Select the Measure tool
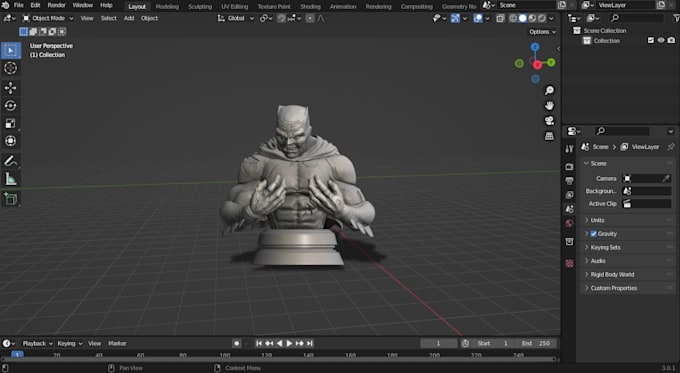This screenshot has height=373, width=680. [10, 179]
